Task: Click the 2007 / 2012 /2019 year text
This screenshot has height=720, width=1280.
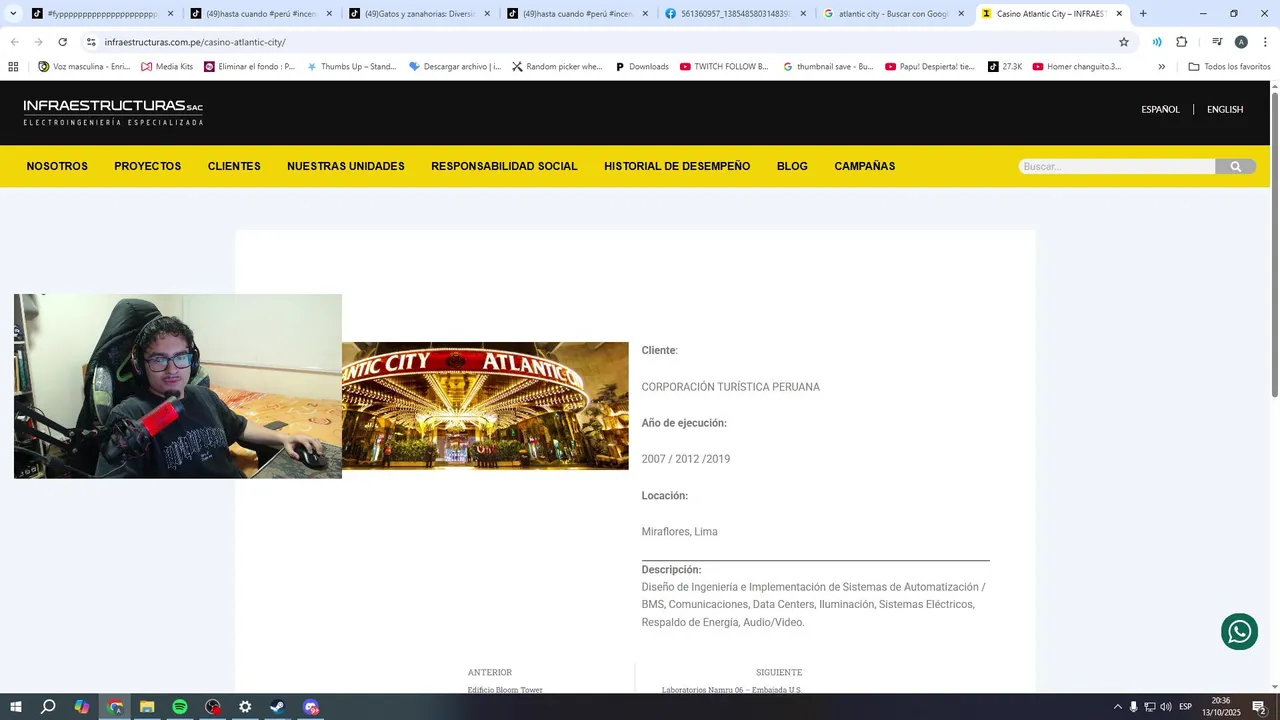Action: point(686,459)
